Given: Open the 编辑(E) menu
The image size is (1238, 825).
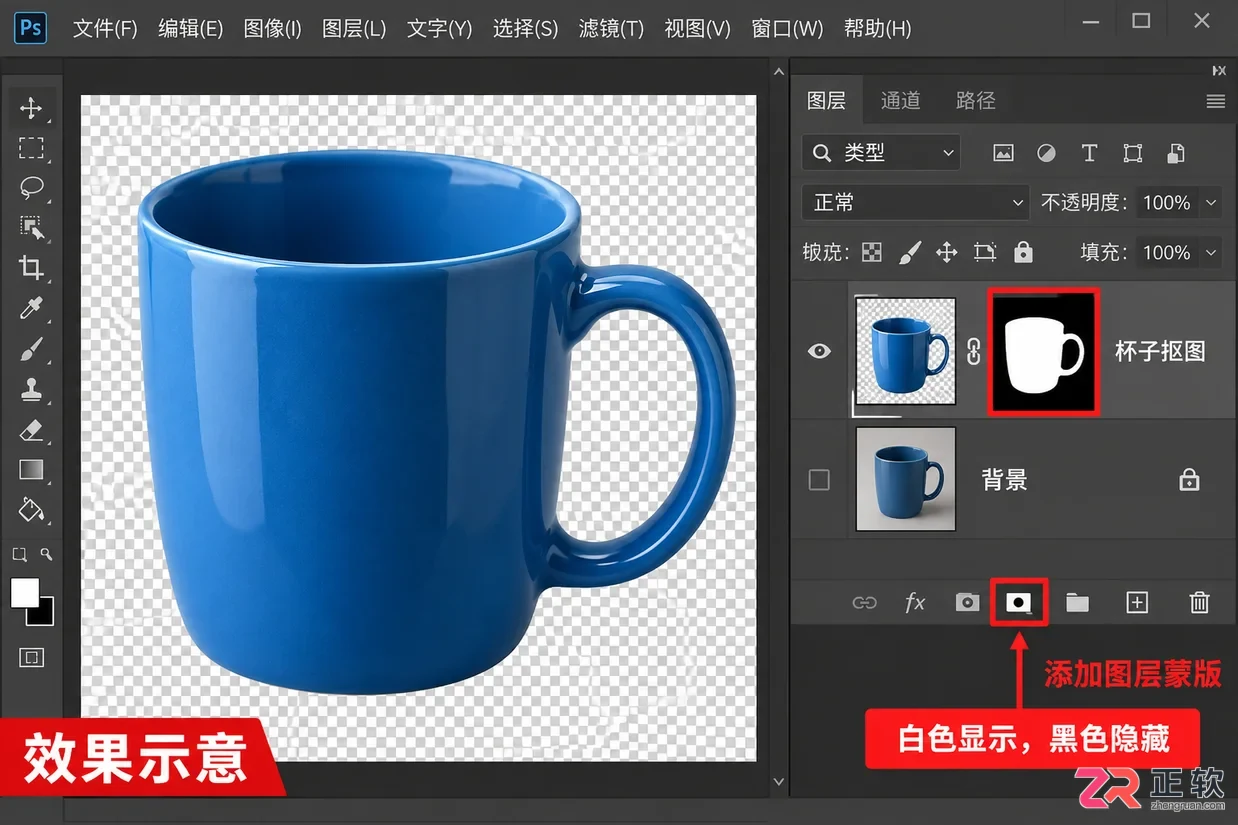Looking at the screenshot, I should (x=190, y=29).
